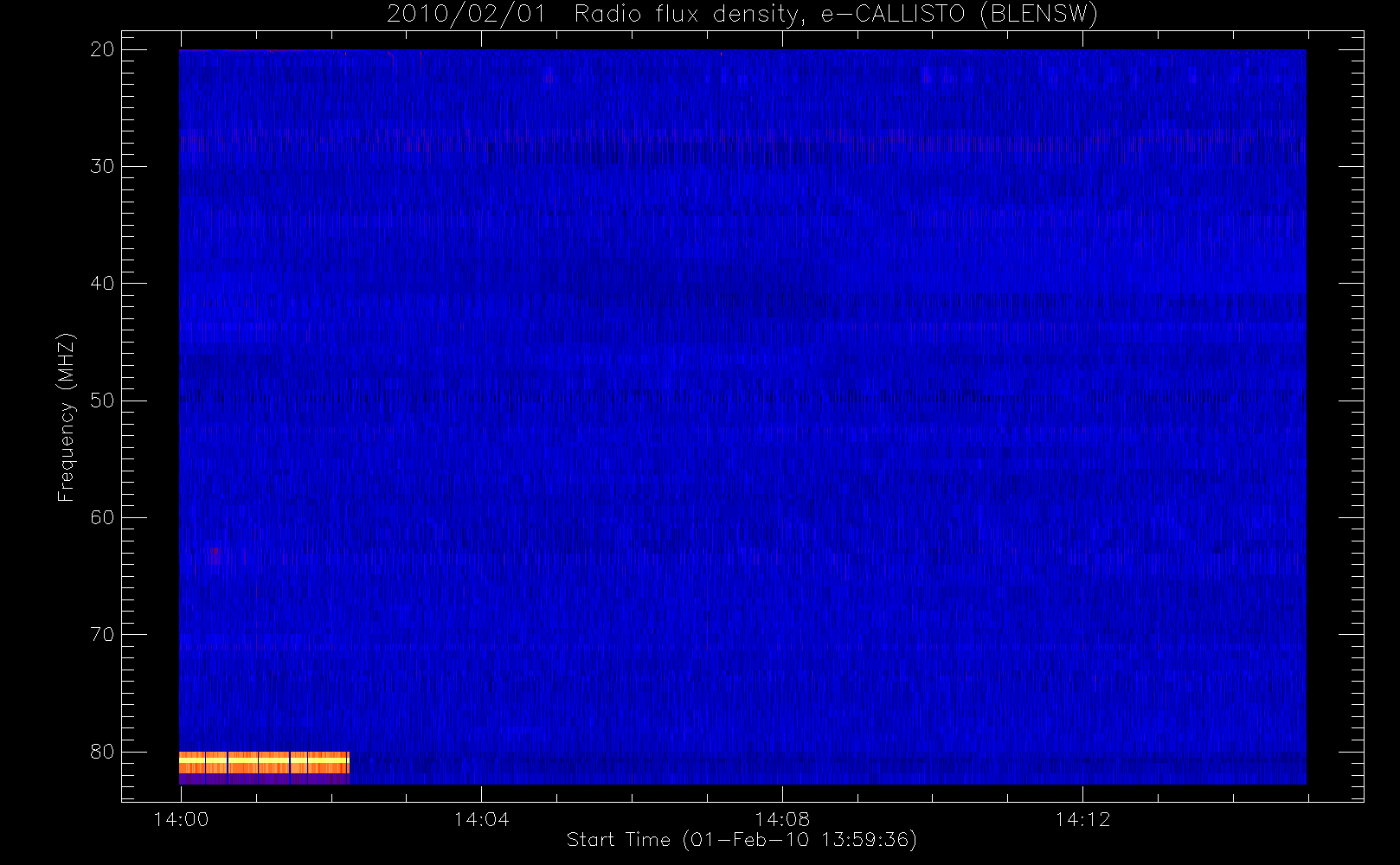Click the '14:00' time tick label
The image size is (1400, 865).
point(181,819)
